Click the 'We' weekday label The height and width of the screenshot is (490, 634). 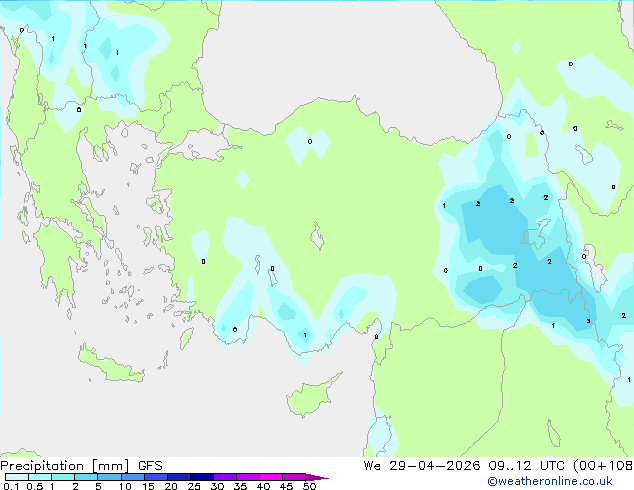(x=372, y=466)
